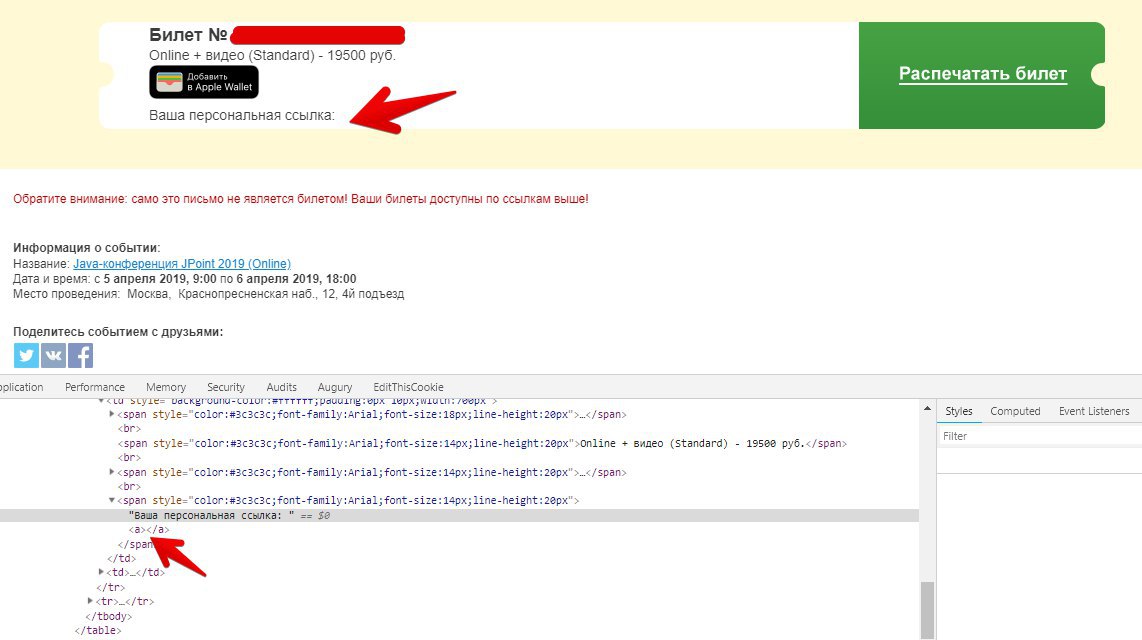The height and width of the screenshot is (640, 1142).
Task: Click the 'Билет №' heading
Action: pos(188,35)
